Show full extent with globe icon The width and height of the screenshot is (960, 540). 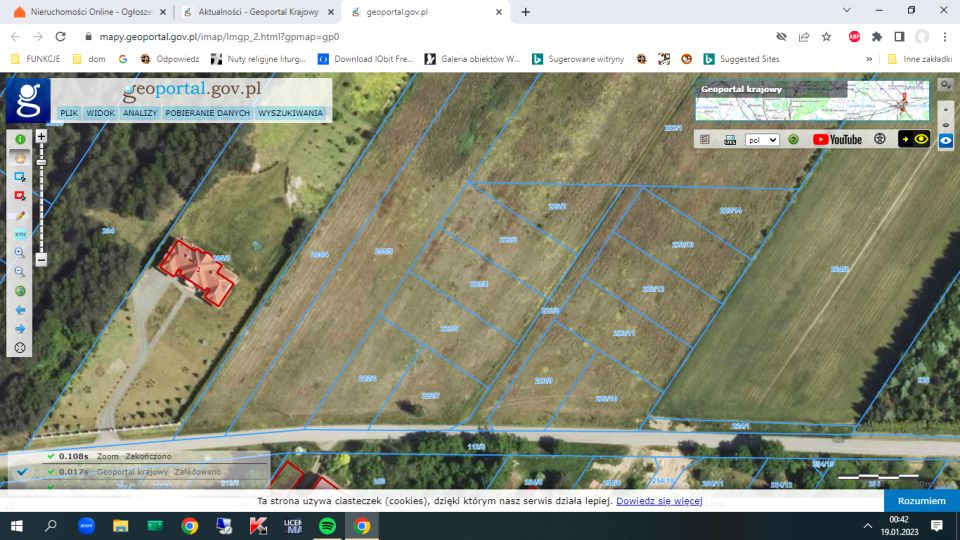tap(20, 291)
